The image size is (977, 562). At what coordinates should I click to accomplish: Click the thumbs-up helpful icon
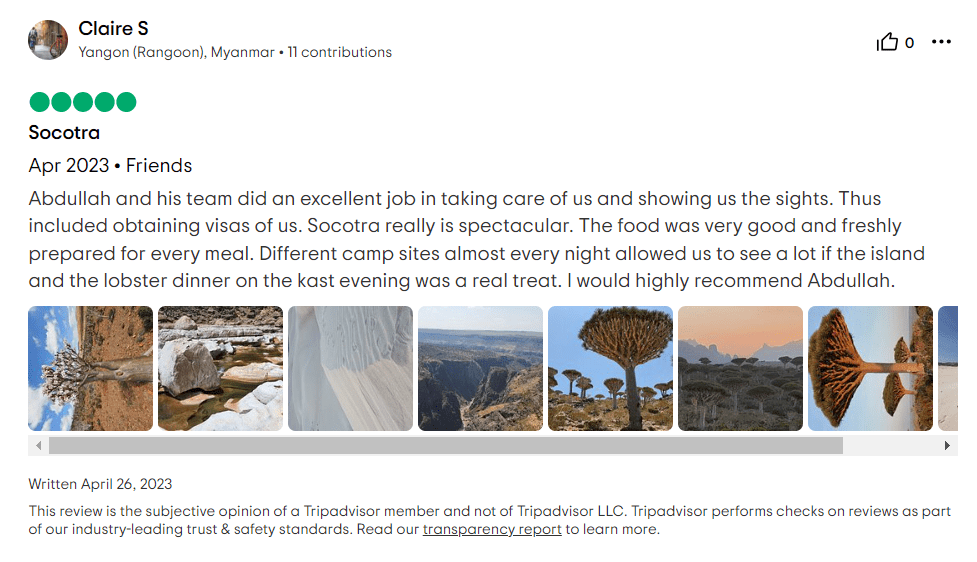tap(887, 42)
